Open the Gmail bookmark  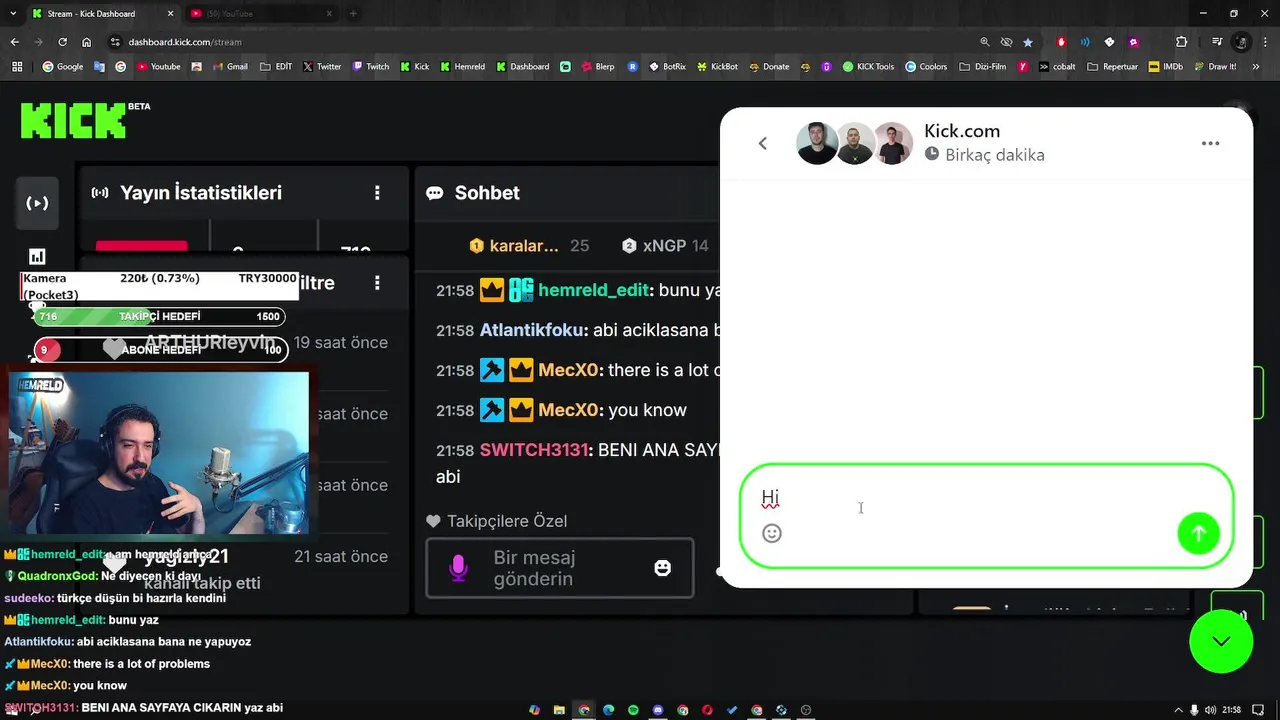tap(229, 67)
